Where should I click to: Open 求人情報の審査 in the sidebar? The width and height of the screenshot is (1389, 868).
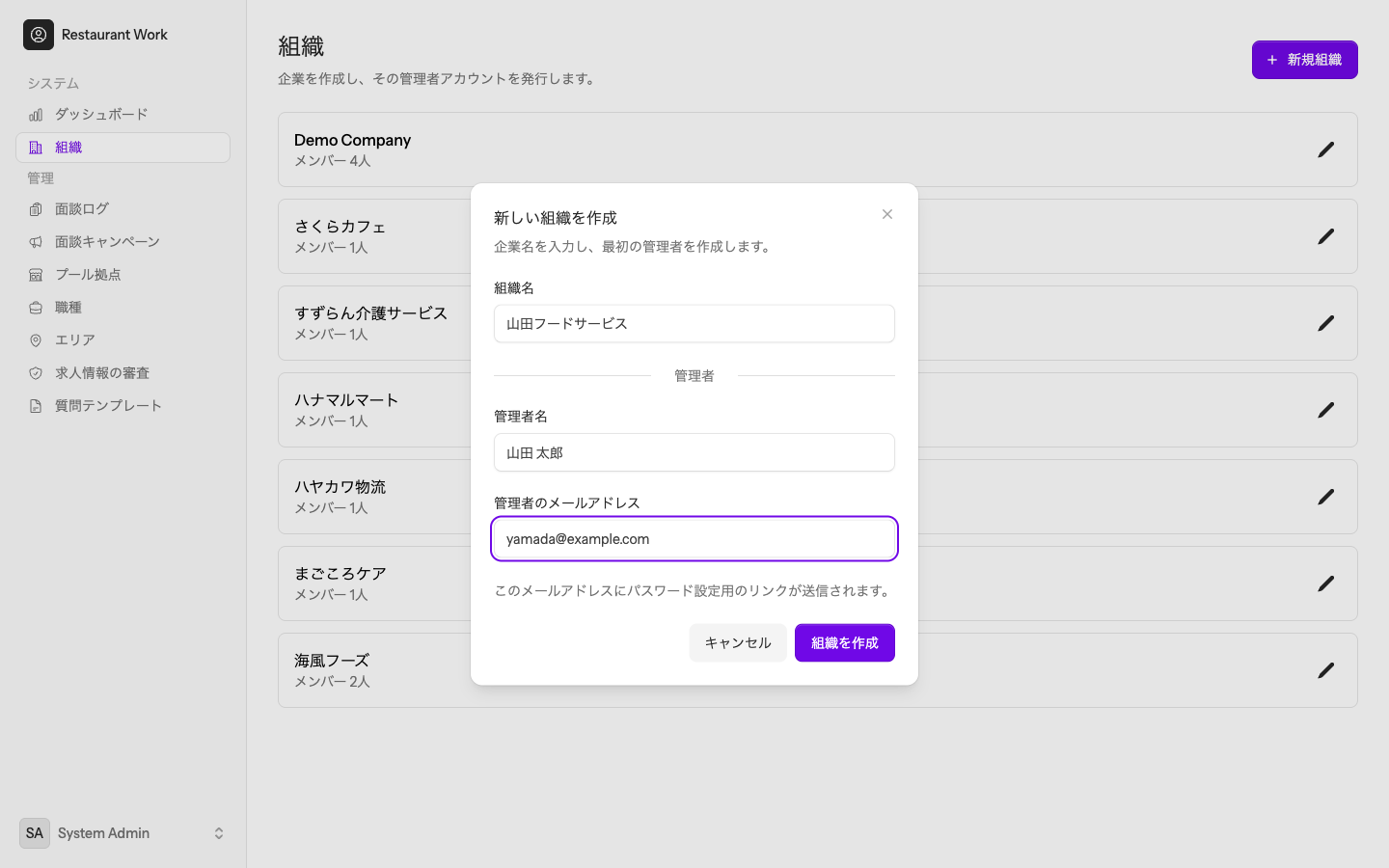coord(123,373)
